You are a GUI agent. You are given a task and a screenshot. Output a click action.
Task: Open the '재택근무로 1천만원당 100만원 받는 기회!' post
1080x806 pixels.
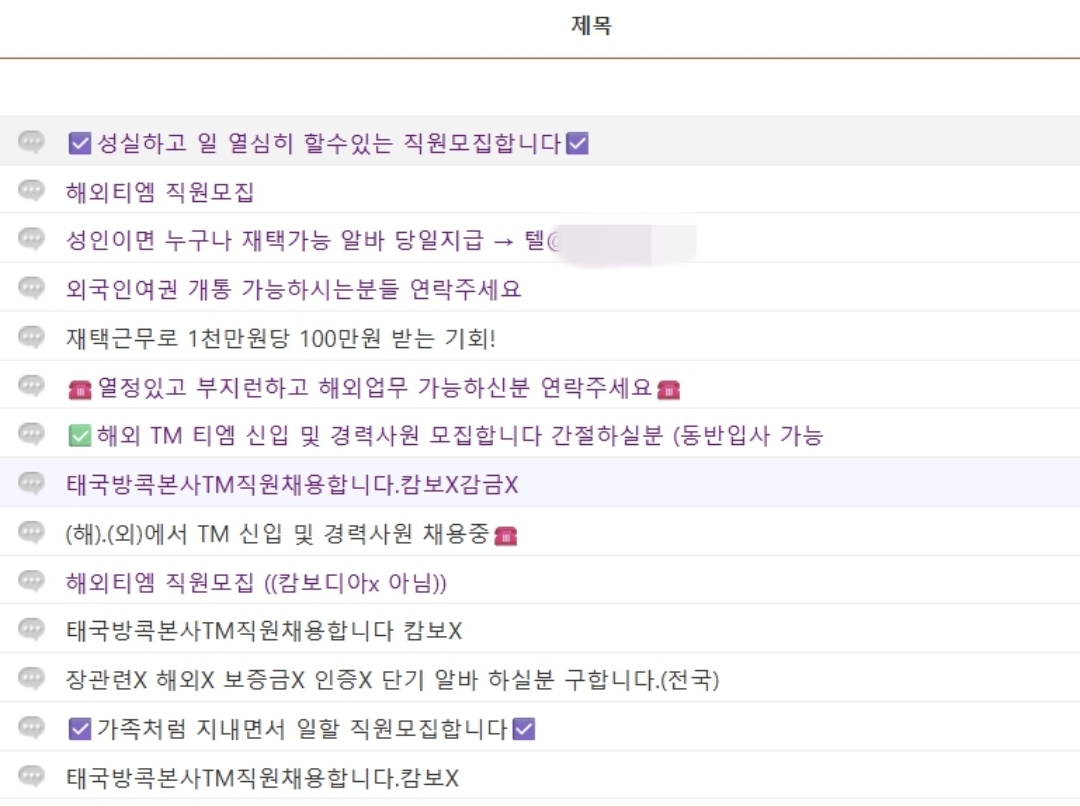(281, 339)
